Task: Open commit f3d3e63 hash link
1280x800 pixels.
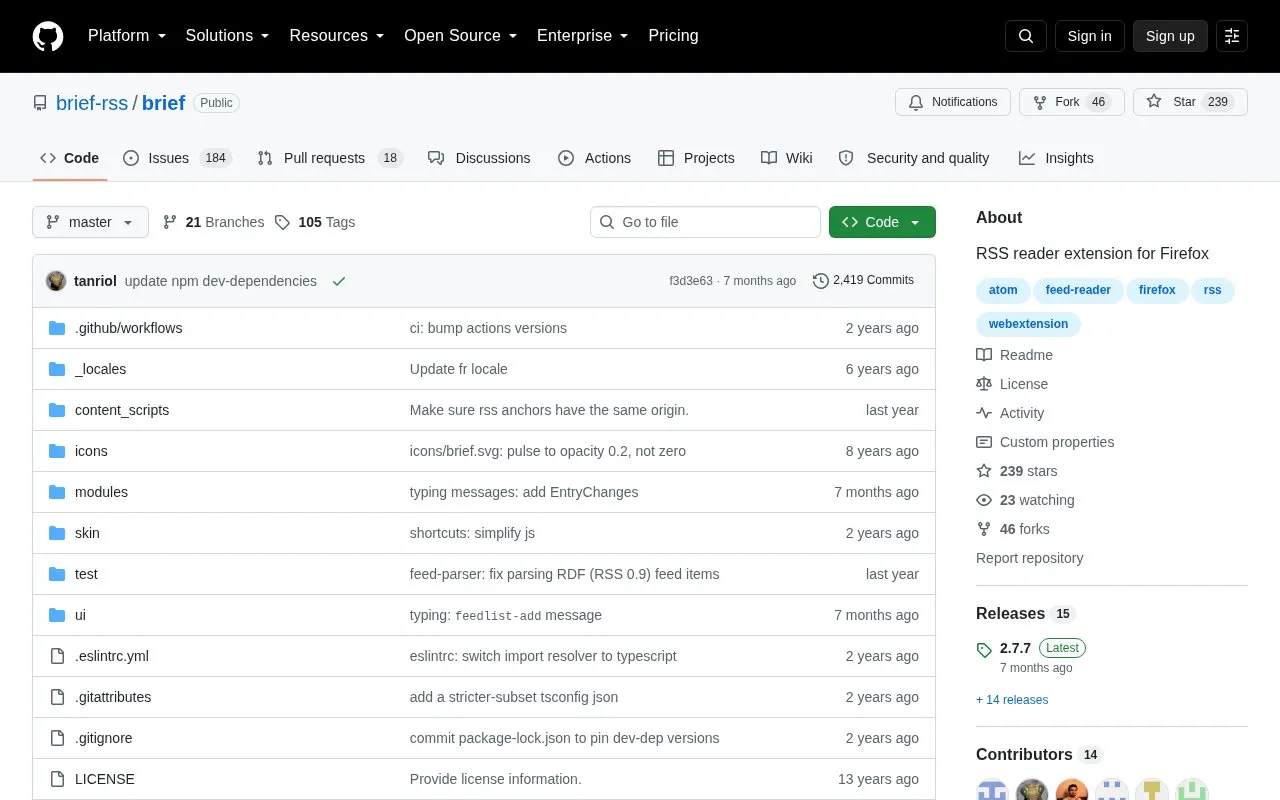Action: tap(691, 281)
